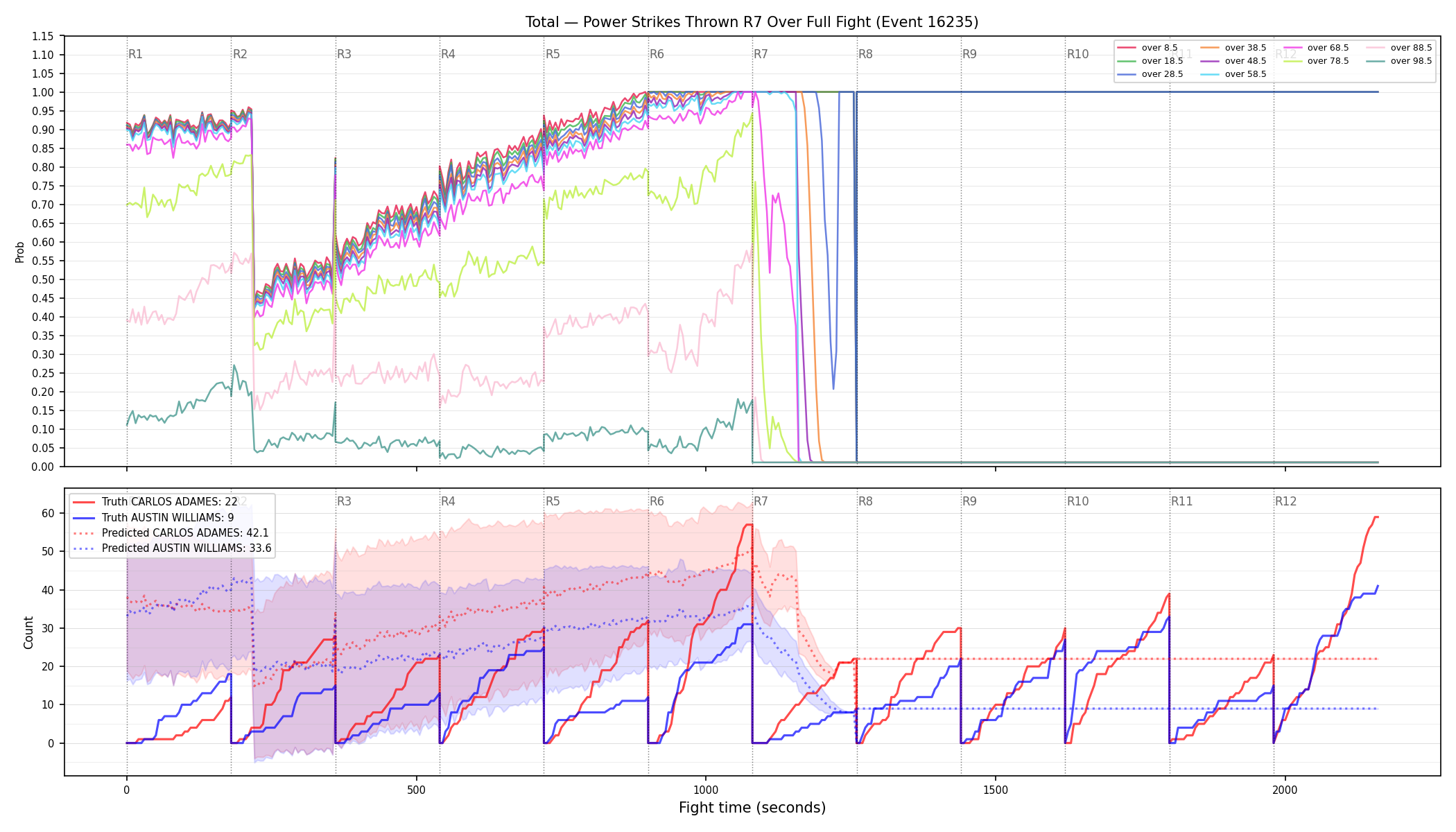Viewport: 1456px width, 832px height.
Task: Click the R9 round label in bottom Count chart
Action: 969,501
